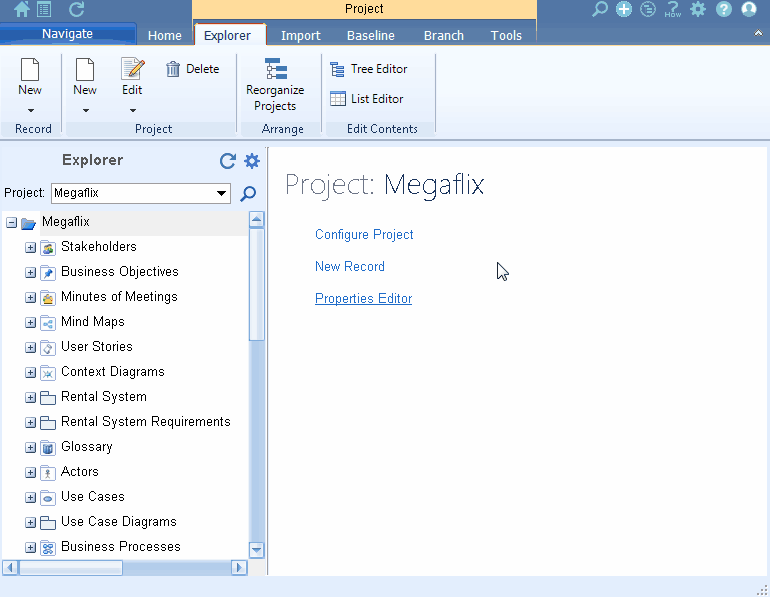Switch to the Navigate tab

click(x=68, y=34)
